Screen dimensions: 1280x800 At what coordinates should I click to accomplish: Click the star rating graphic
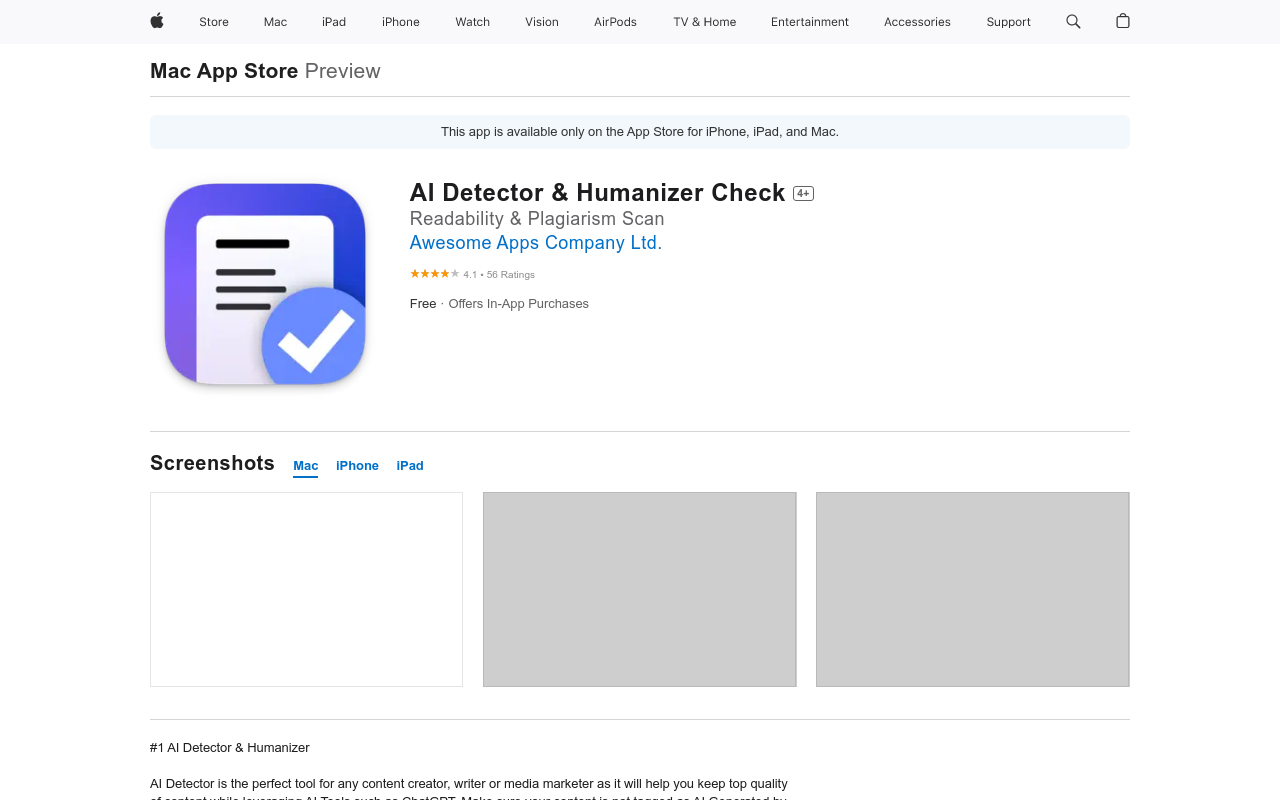pyautogui.click(x=434, y=274)
